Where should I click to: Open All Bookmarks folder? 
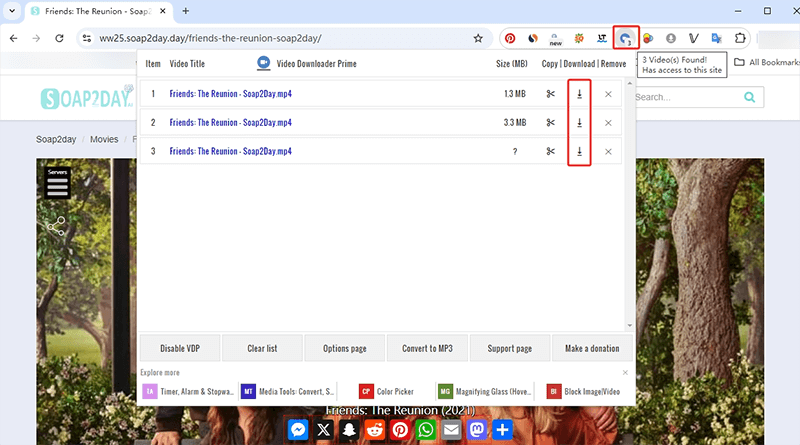767,62
